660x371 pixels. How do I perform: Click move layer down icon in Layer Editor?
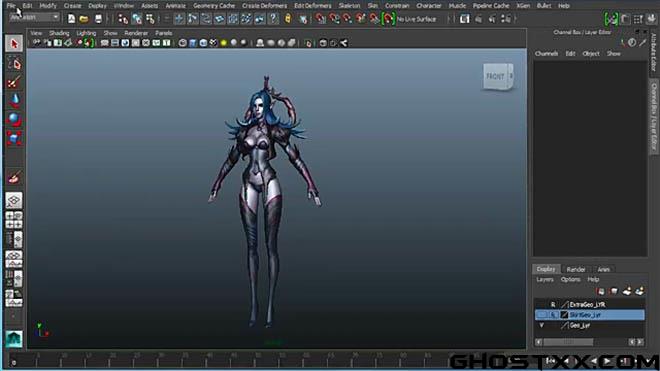pyautogui.click(x=614, y=291)
